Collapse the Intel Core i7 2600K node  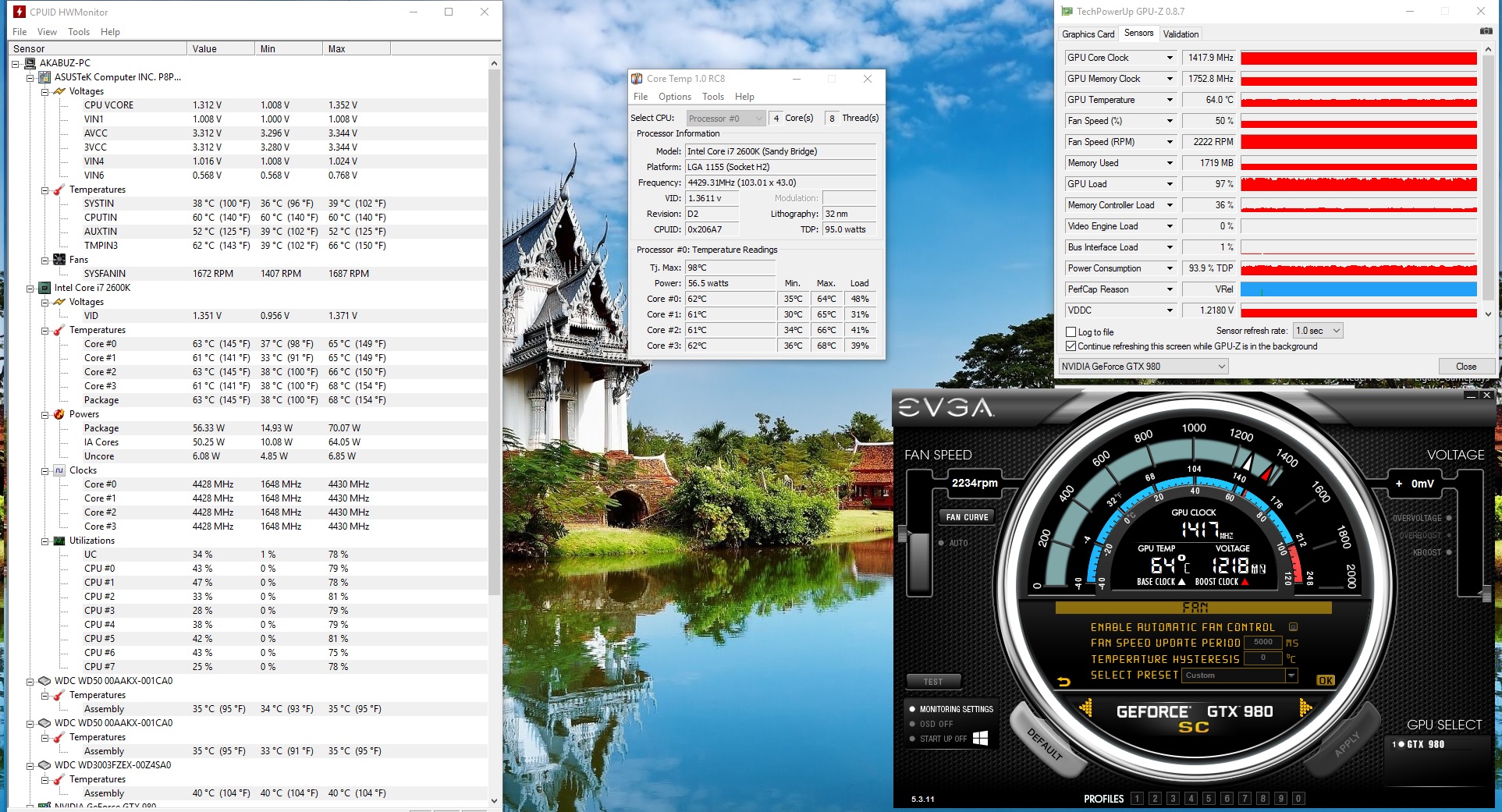(x=30, y=289)
